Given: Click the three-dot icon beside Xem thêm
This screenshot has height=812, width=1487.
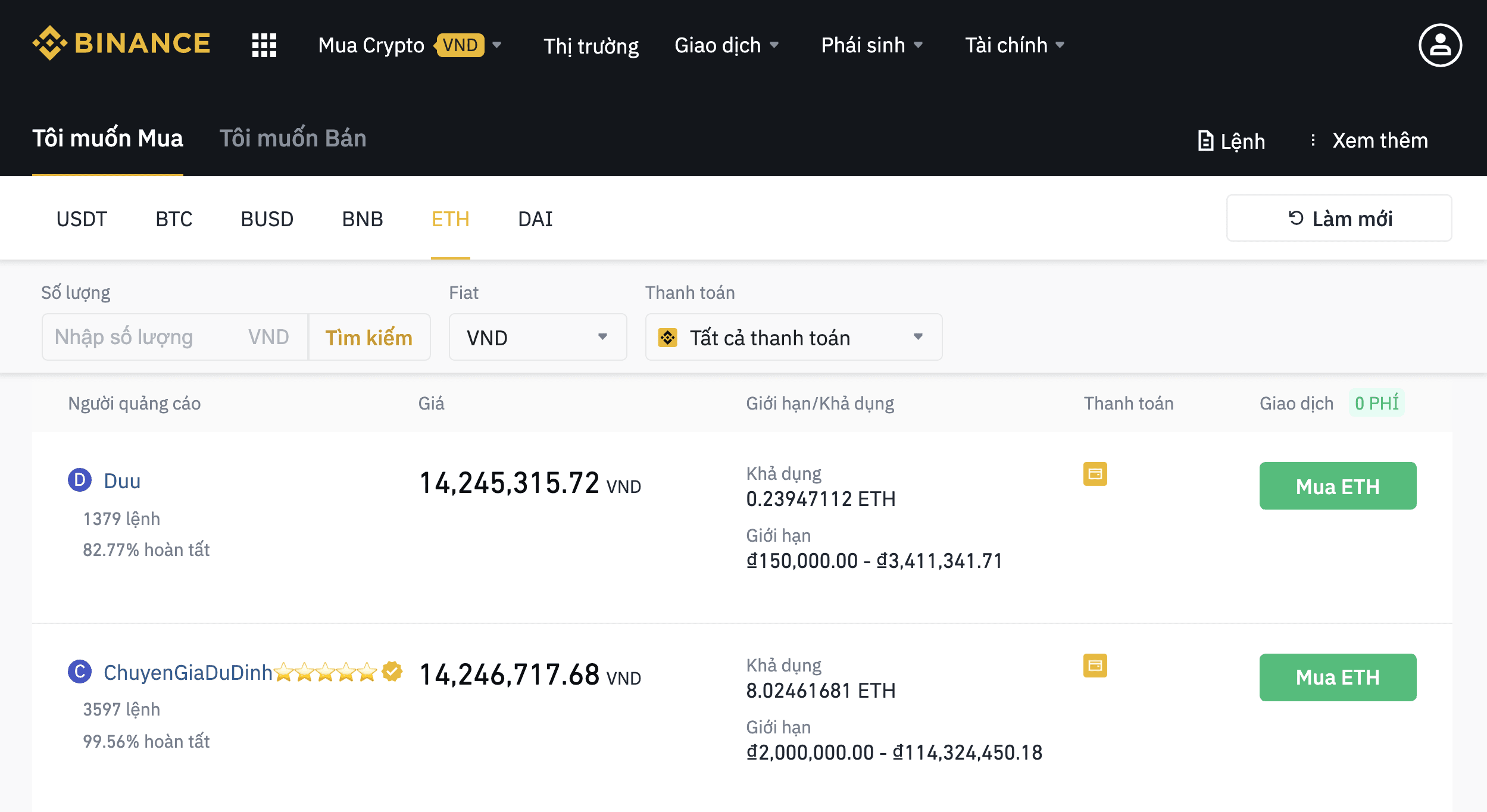Looking at the screenshot, I should point(1313,140).
